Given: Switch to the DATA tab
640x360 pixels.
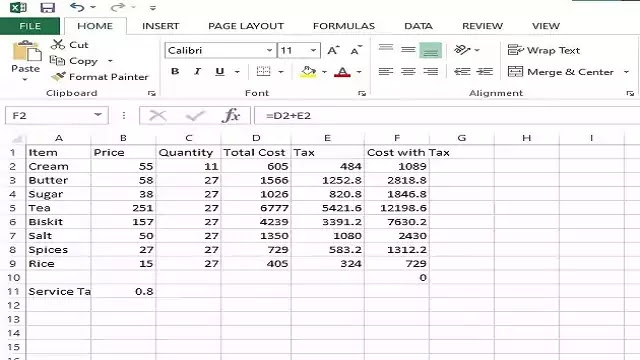Looking at the screenshot, I should point(418,26).
